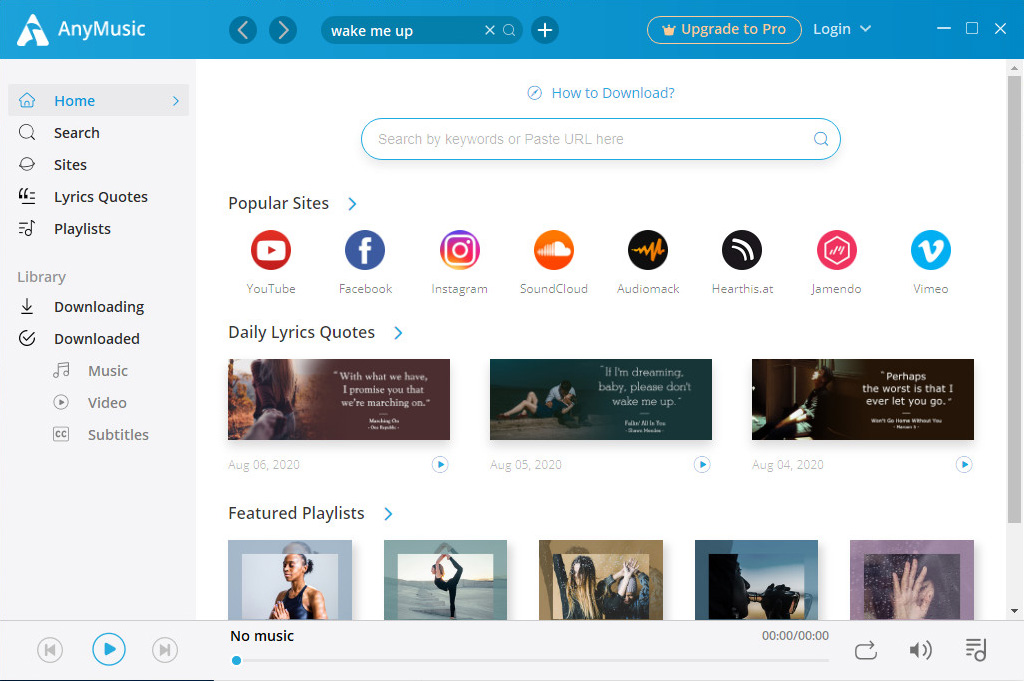The width and height of the screenshot is (1024, 681).
Task: Click the Featured Playlists heading
Action: click(296, 514)
